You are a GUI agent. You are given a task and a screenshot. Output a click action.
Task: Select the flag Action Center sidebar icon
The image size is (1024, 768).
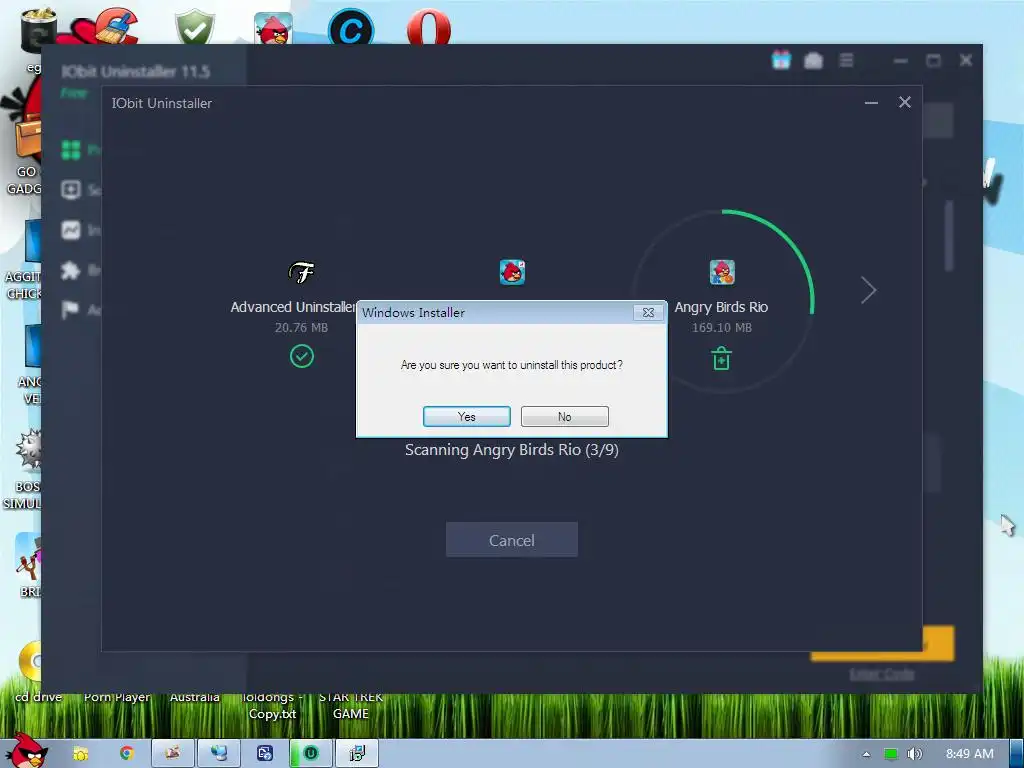click(x=70, y=310)
